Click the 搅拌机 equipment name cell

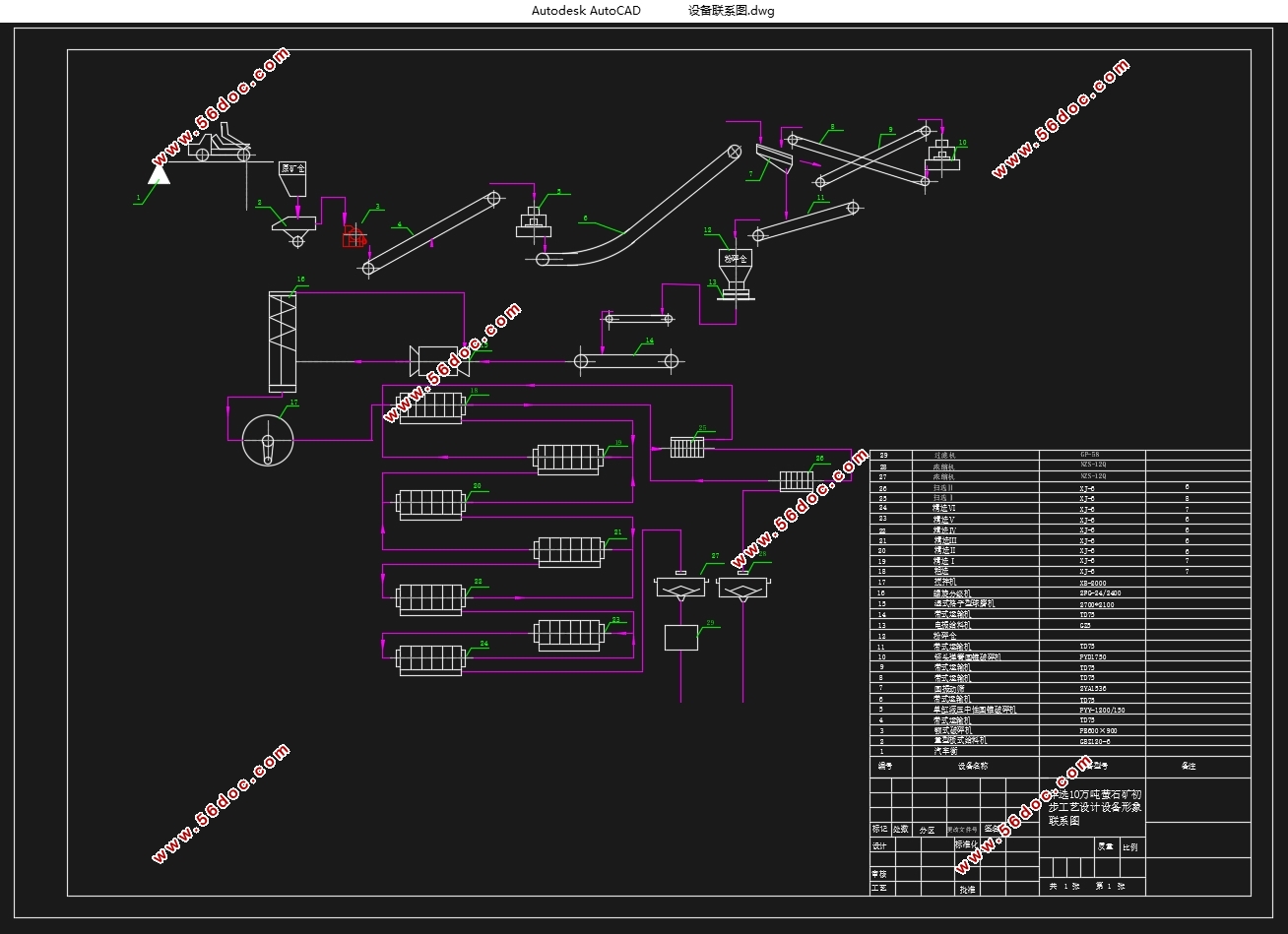[x=944, y=583]
